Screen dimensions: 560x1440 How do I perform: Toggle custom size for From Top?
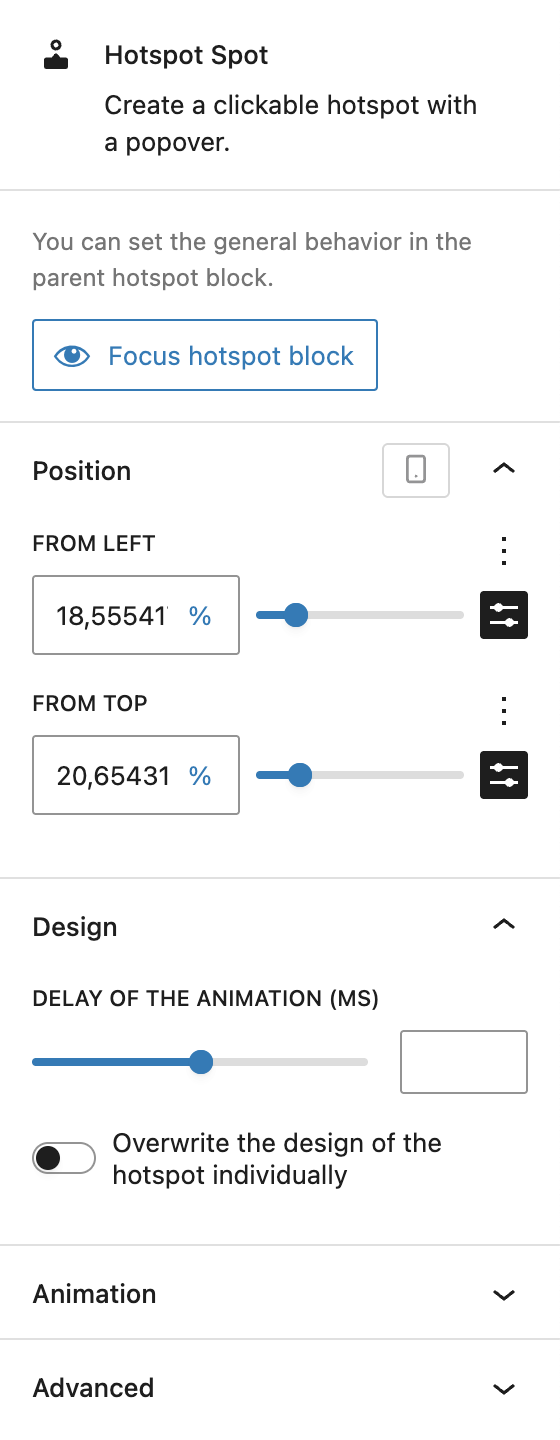coord(504,775)
